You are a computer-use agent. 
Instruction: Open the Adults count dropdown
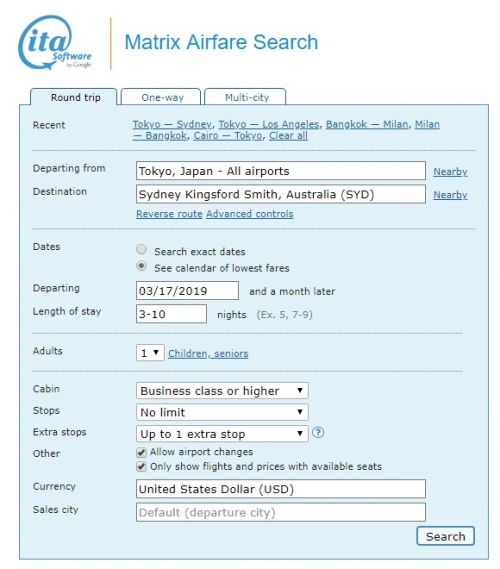pos(150,352)
